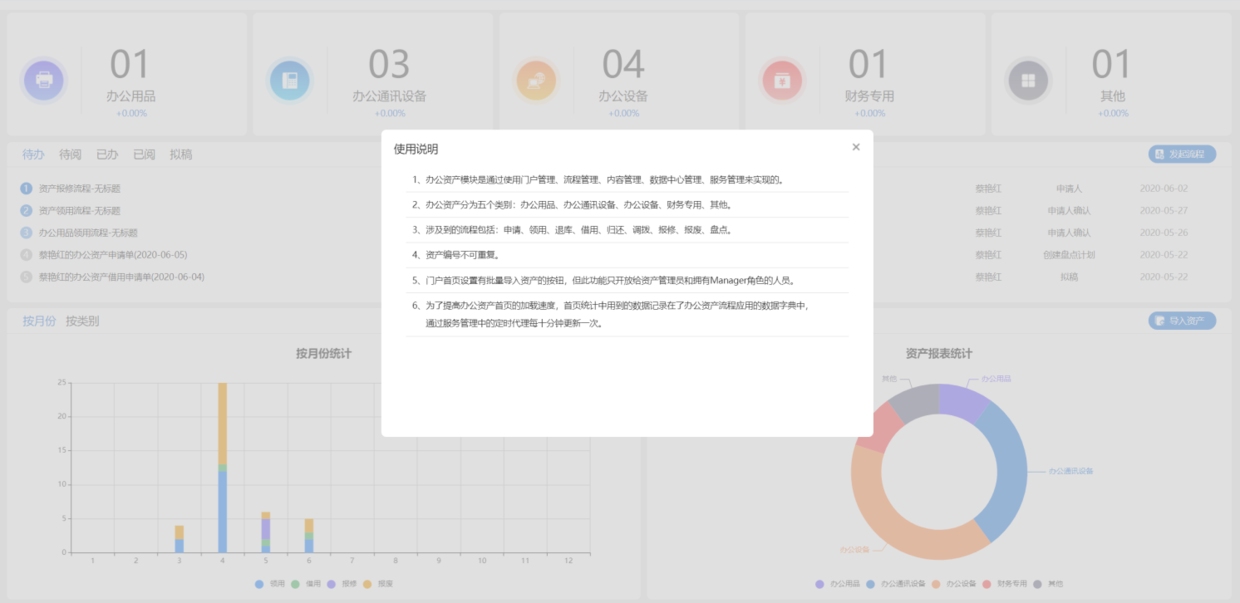Click the 办公设备 category icon
The height and width of the screenshot is (603, 1240).
pos(536,80)
